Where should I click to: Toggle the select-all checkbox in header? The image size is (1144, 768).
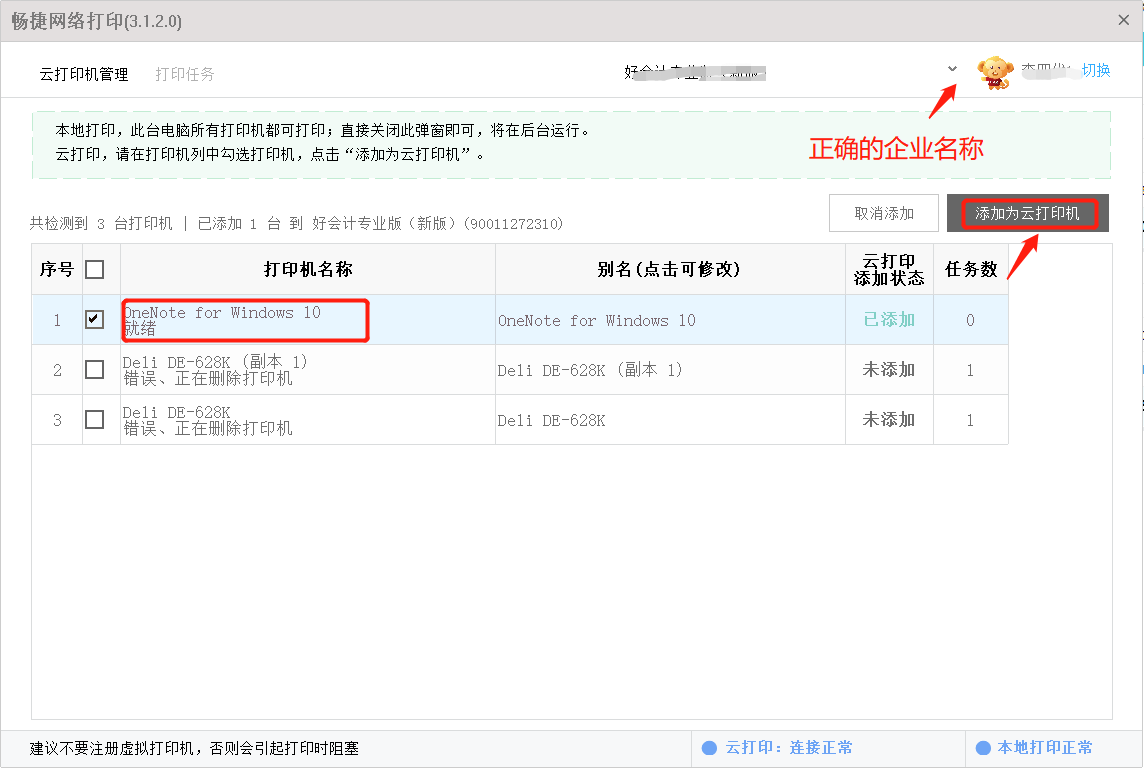(x=94, y=269)
